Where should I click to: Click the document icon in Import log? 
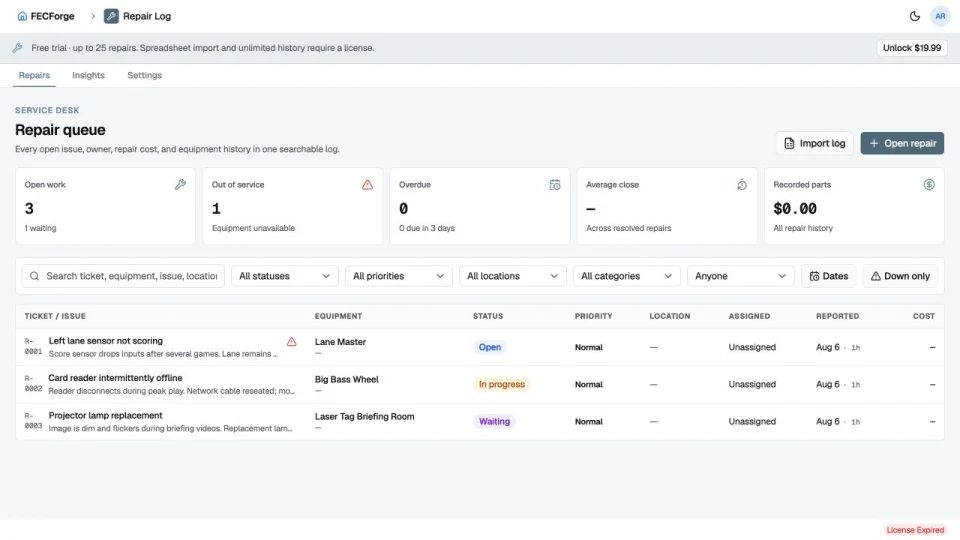(x=789, y=143)
